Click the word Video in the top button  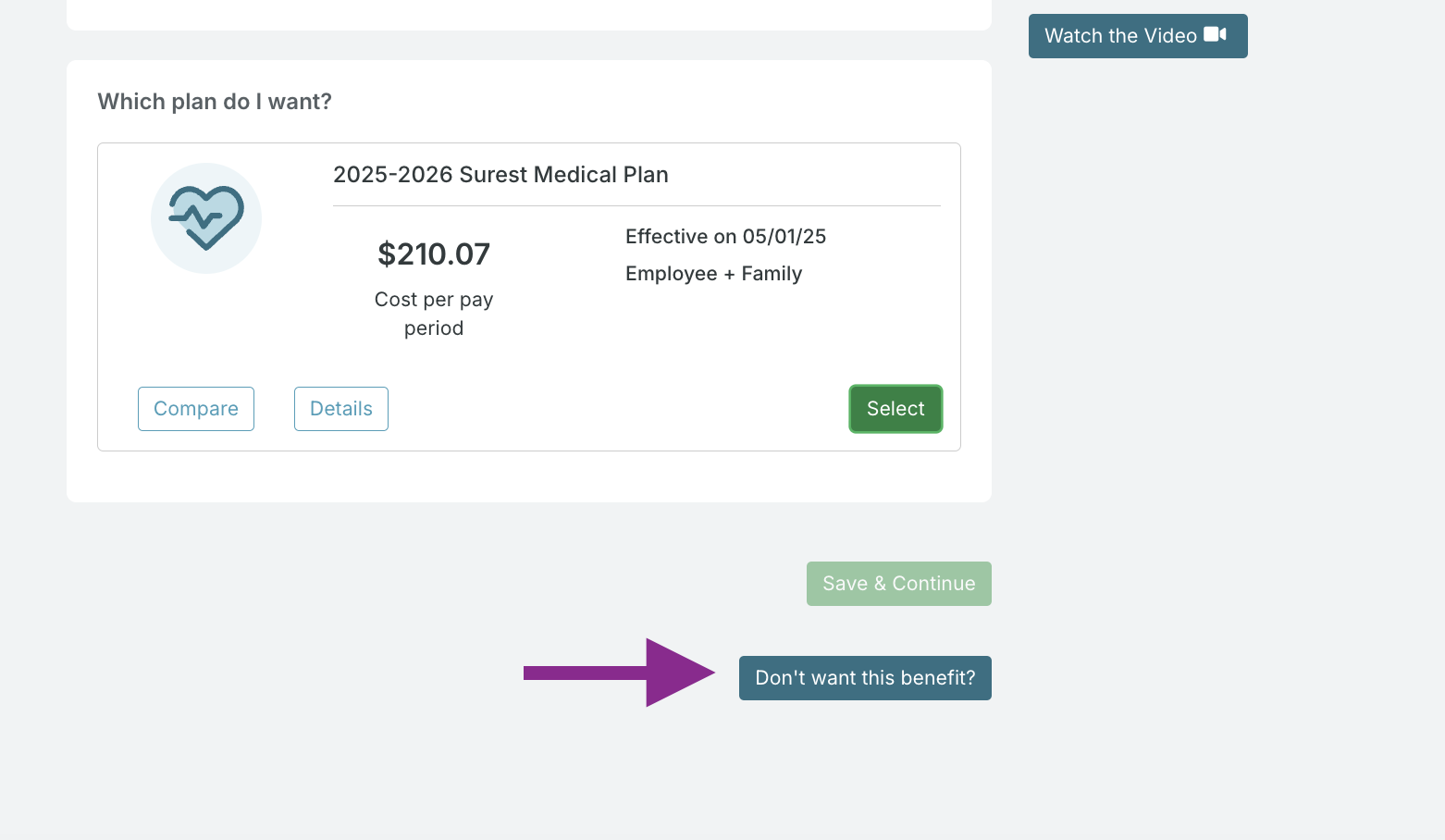pyautogui.click(x=1170, y=36)
